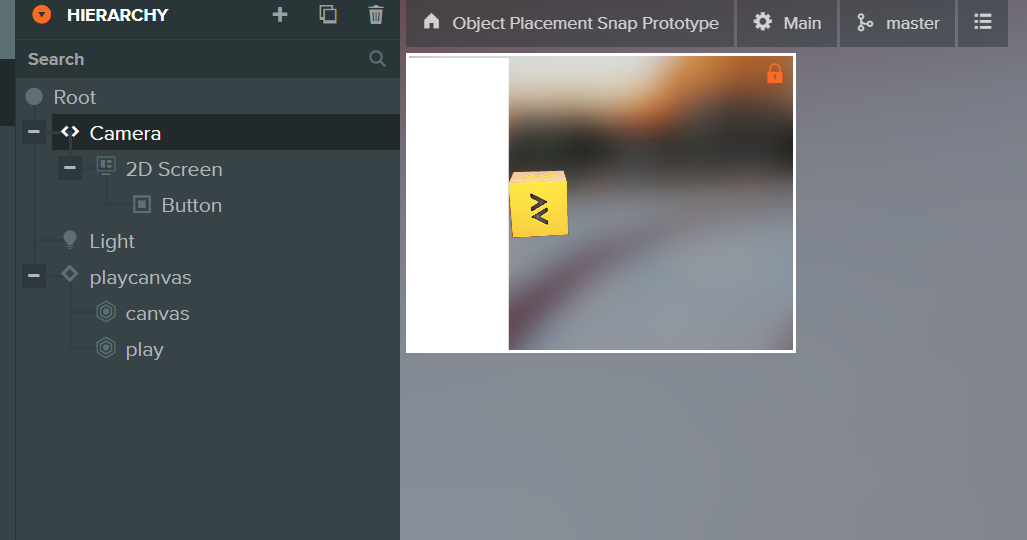The height and width of the screenshot is (540, 1027).
Task: Click the playcanvas diamond icon
Action: click(70, 274)
